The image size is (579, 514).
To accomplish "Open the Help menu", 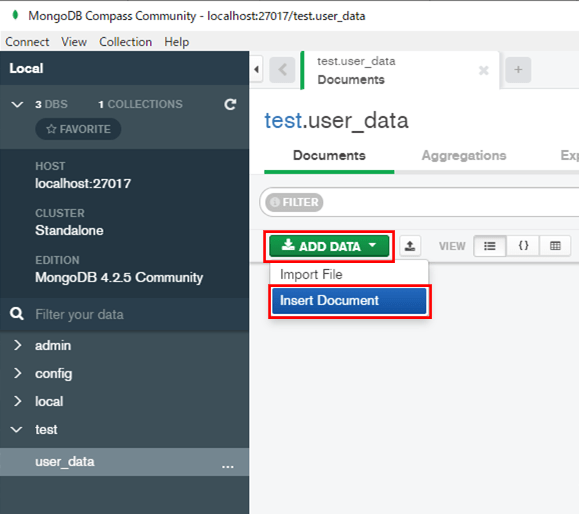I will click(x=177, y=42).
